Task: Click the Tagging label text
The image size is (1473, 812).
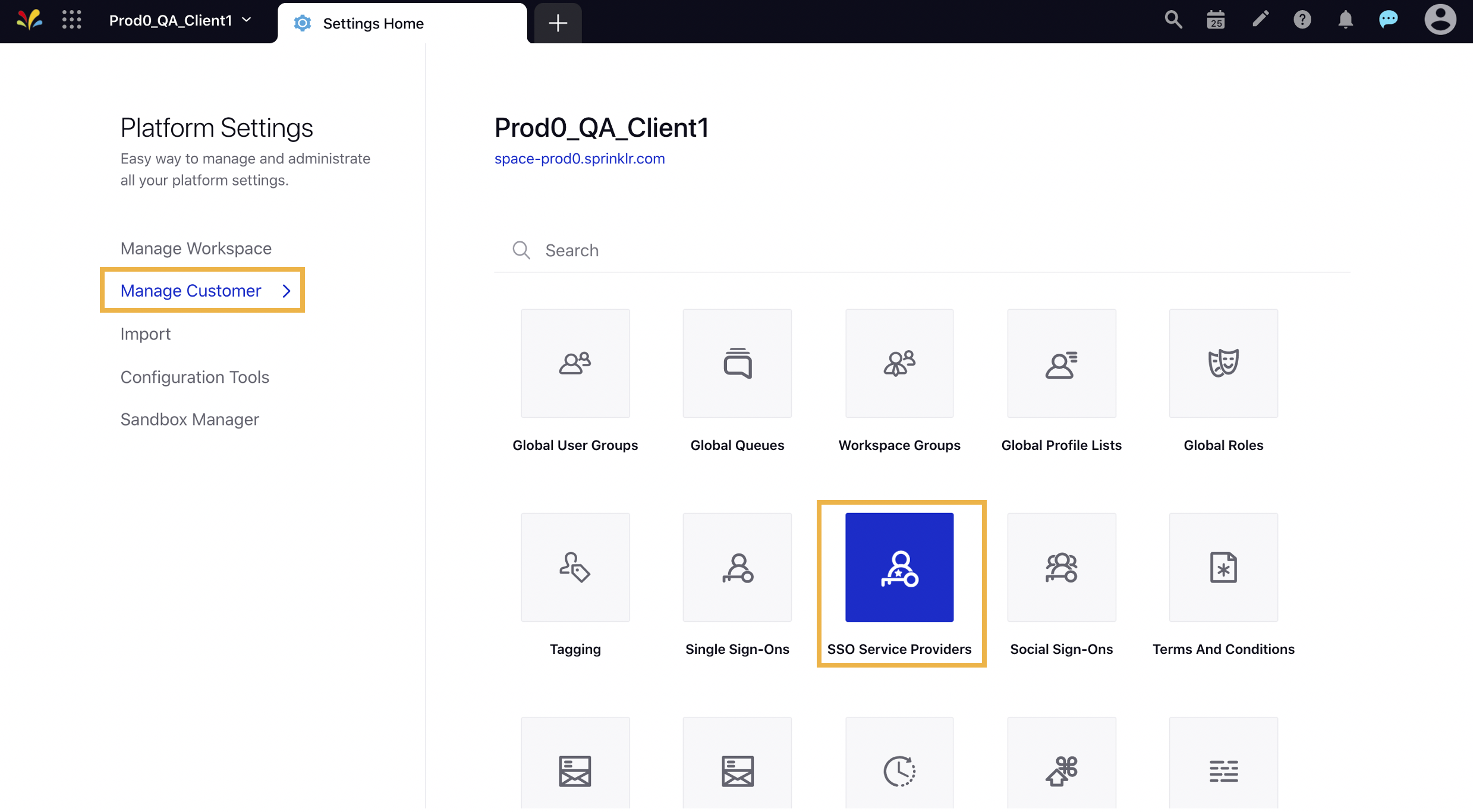Action: [575, 649]
